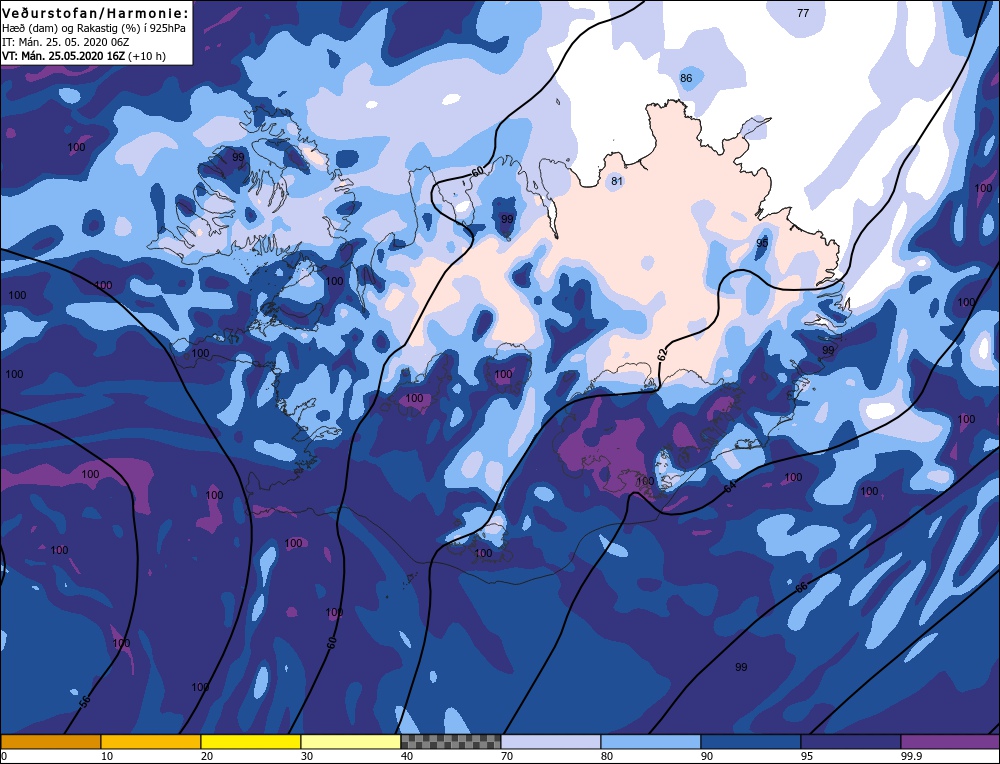Image resolution: width=1000 pixels, height=764 pixels.
Task: Click the '86' humidity value on the map
Action: 686,78
